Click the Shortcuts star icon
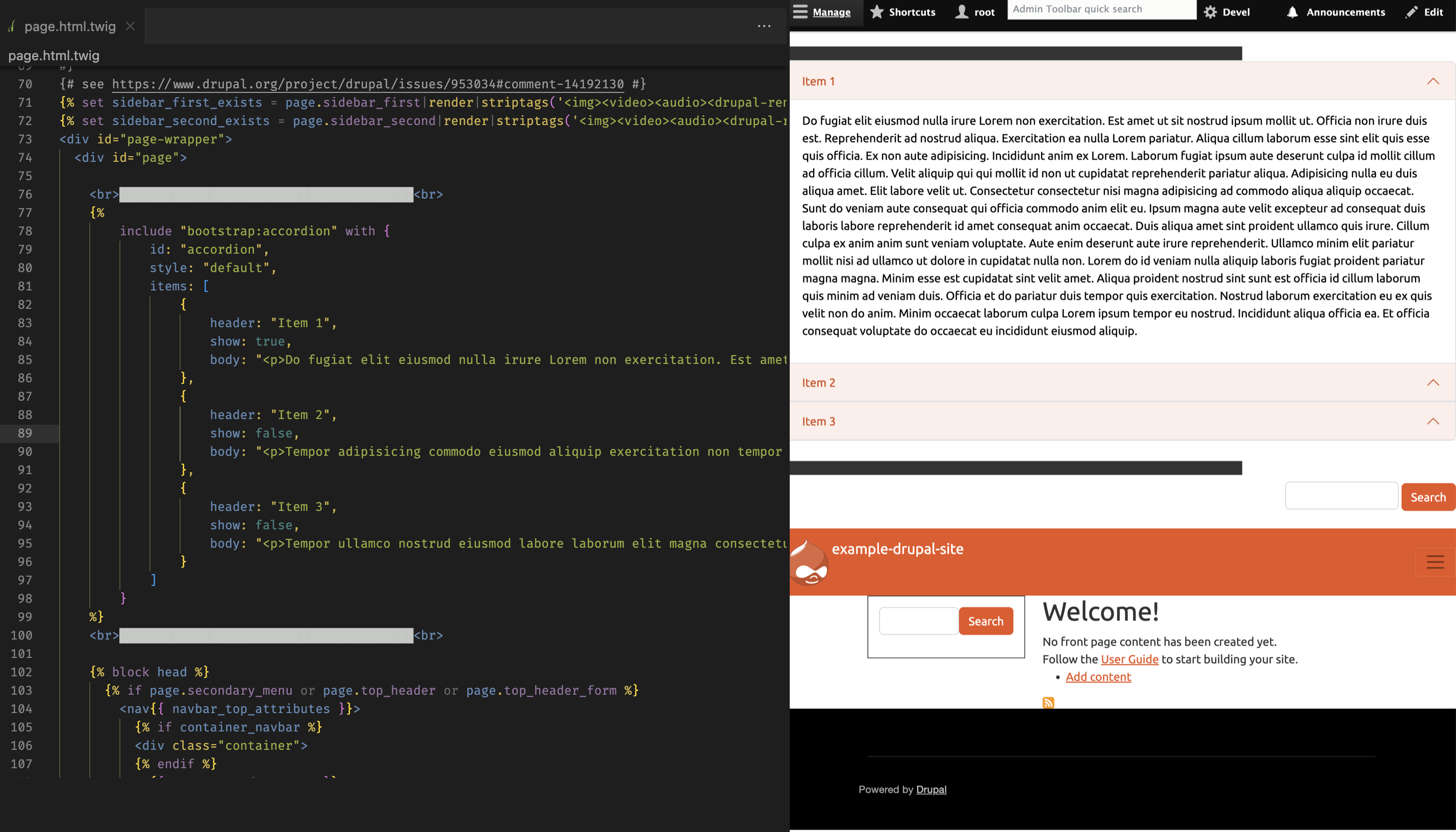 point(877,12)
